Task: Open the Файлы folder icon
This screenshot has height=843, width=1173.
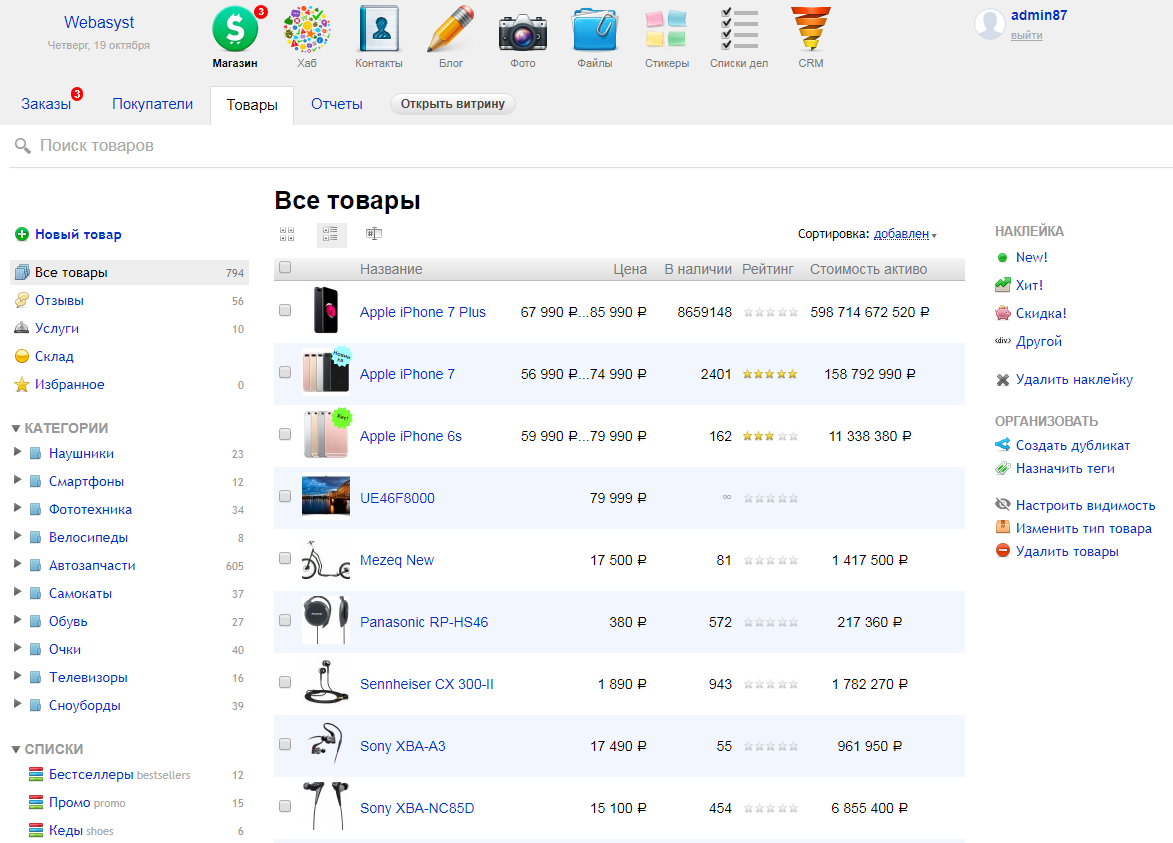Action: click(x=595, y=30)
